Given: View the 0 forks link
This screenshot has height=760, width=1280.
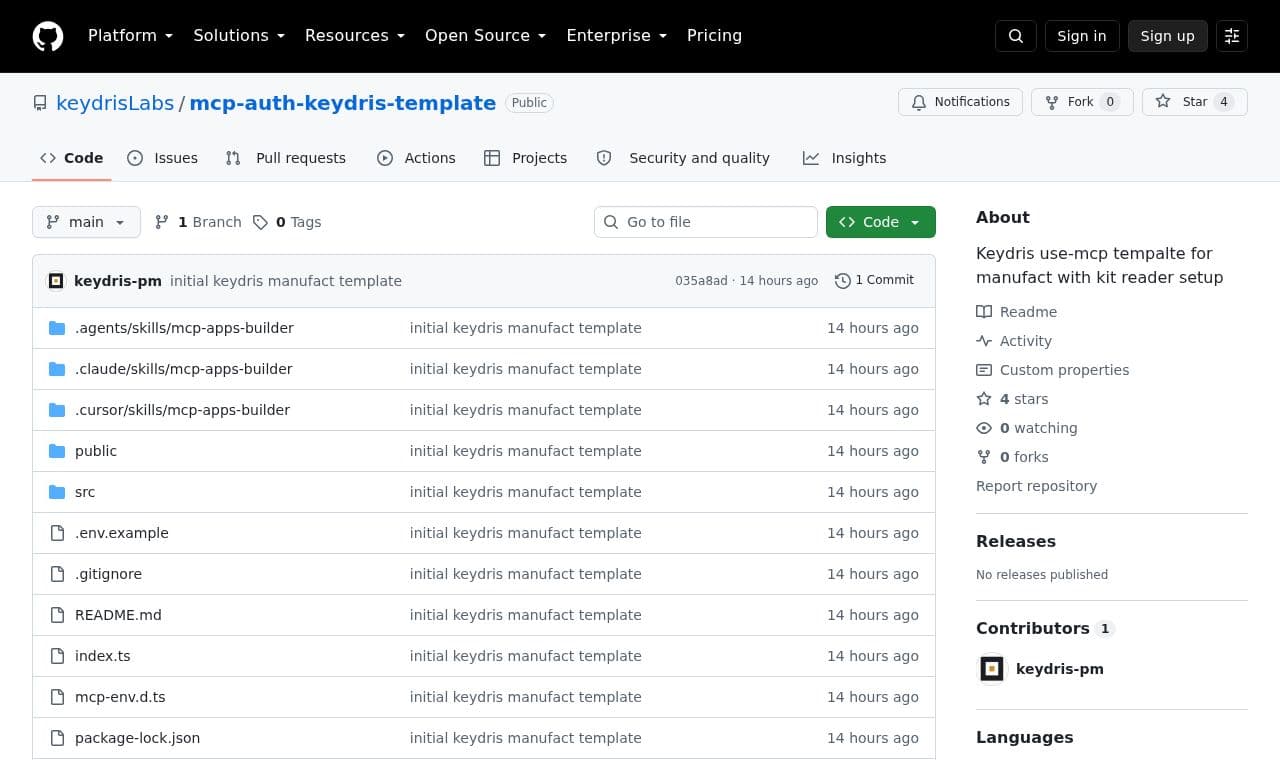Looking at the screenshot, I should [1012, 457].
